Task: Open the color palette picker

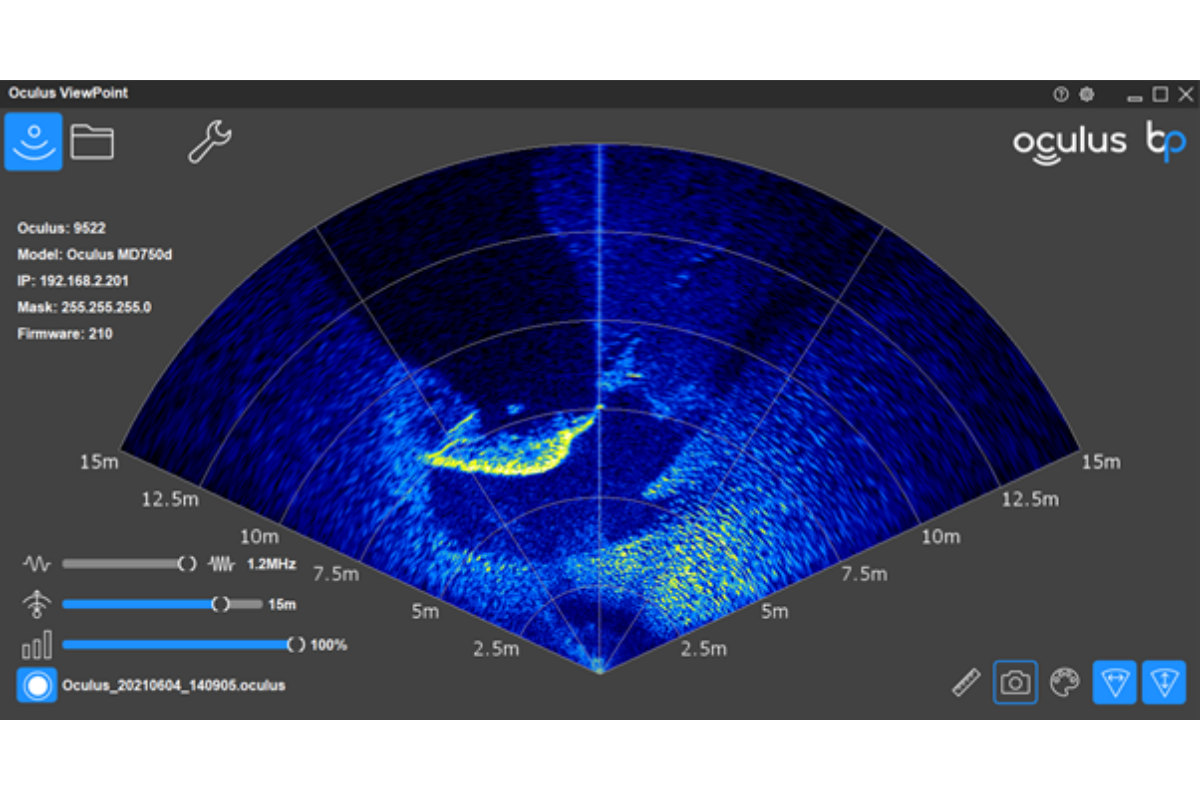Action: click(1065, 683)
